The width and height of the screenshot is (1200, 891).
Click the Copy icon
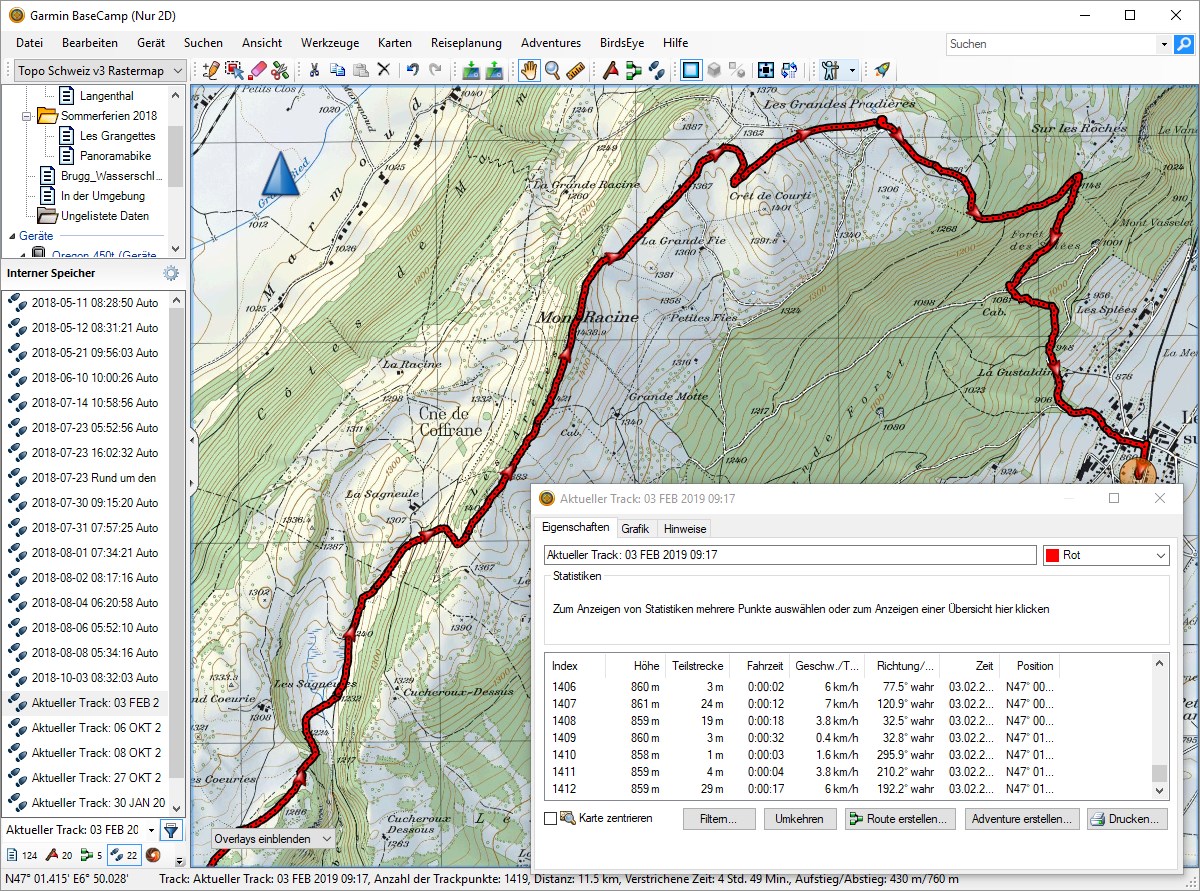point(337,70)
